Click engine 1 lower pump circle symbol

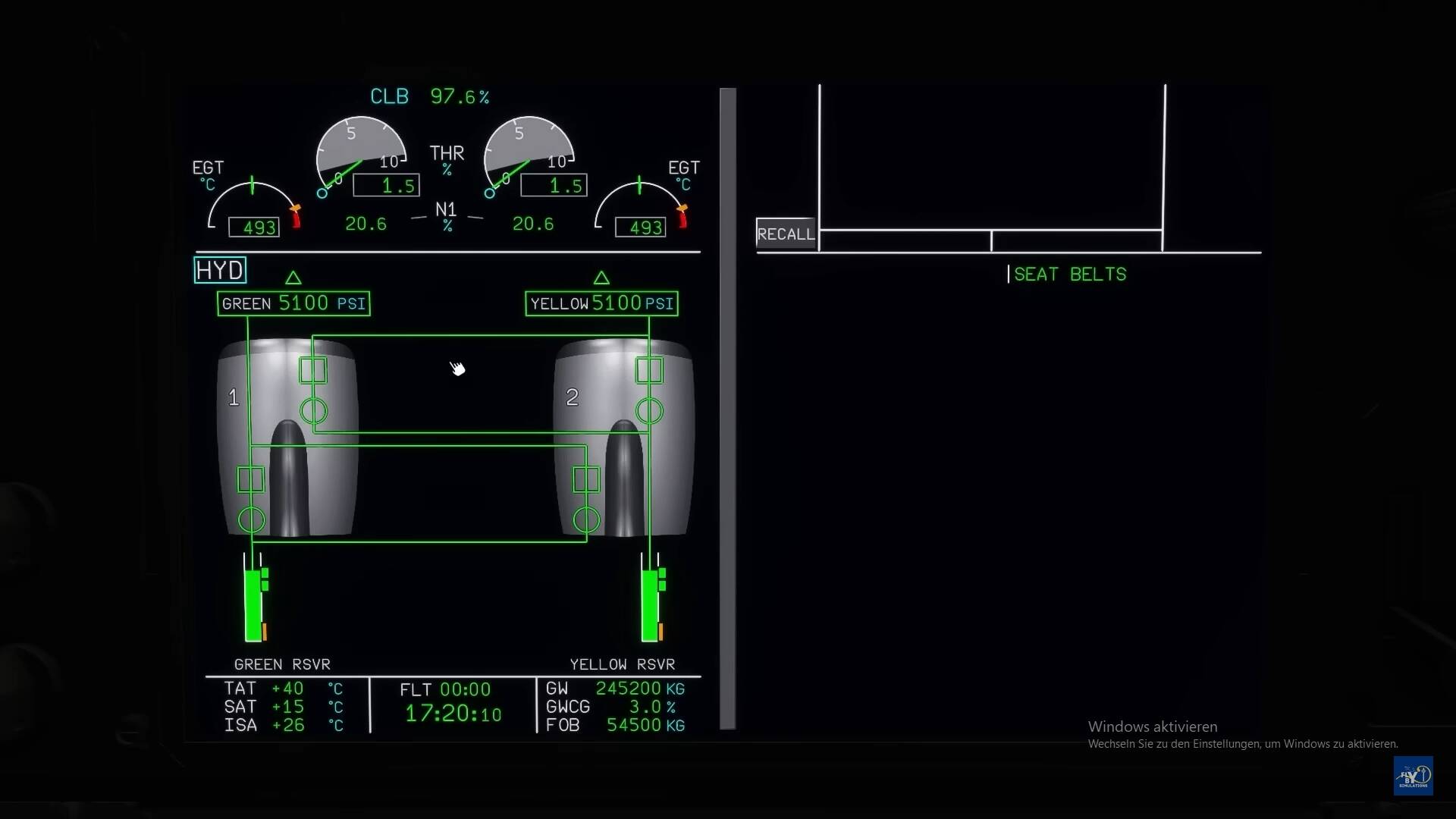(x=251, y=520)
